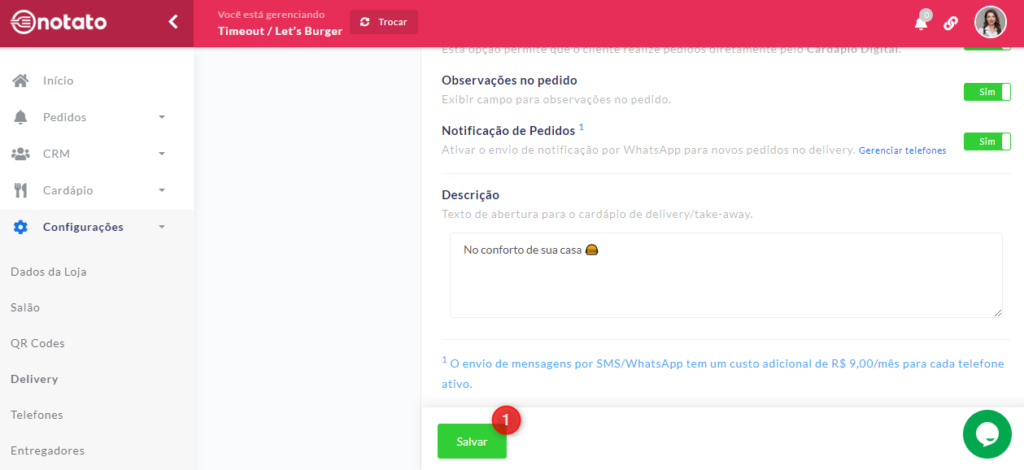
Task: Open the user profile avatar
Action: click(990, 22)
